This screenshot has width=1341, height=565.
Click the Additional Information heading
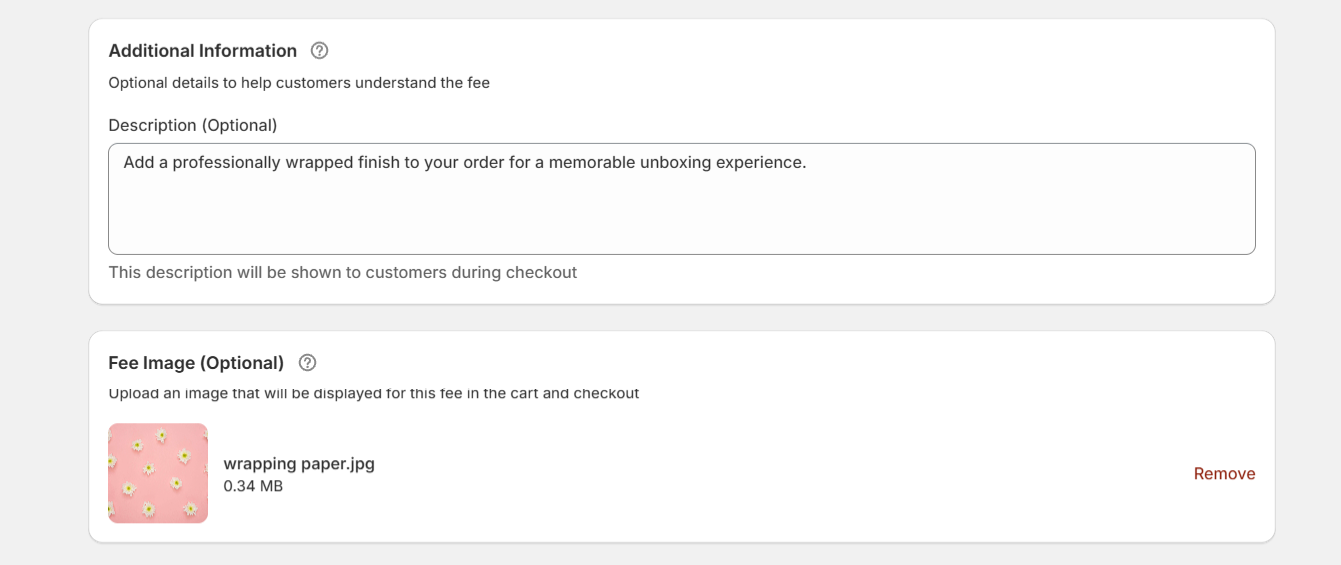tap(202, 50)
